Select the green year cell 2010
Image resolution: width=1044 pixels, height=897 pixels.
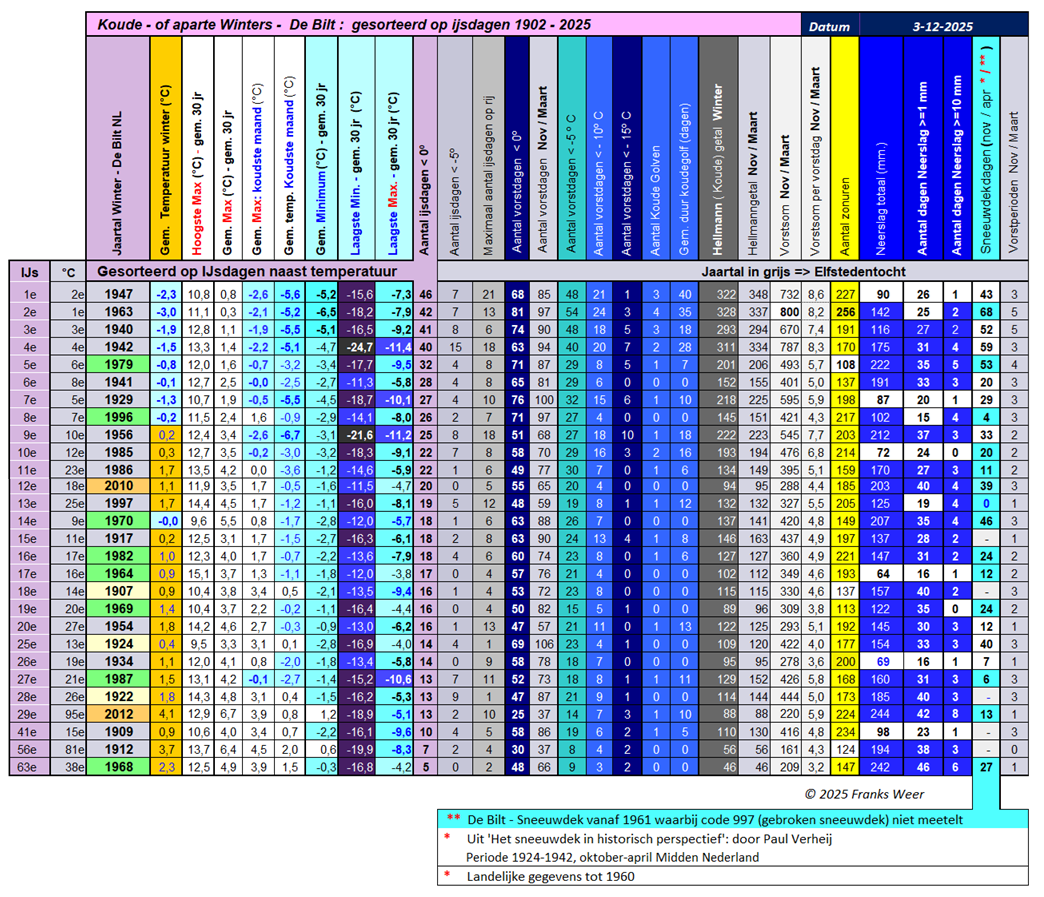click(118, 485)
